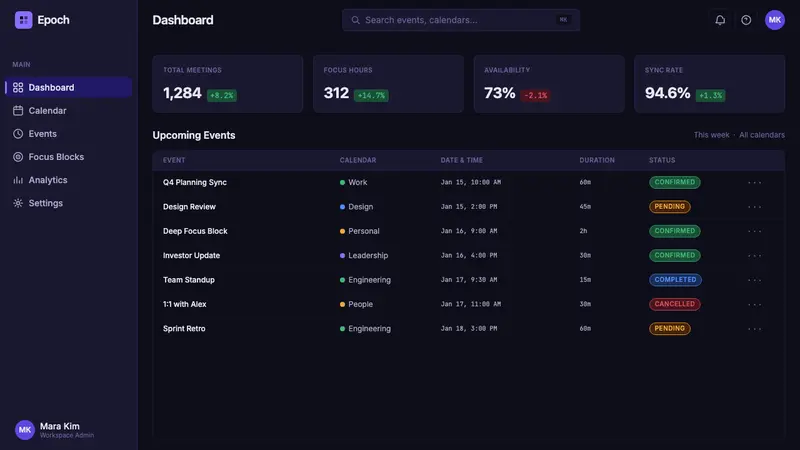Click the Work calendar label
Screen dimensions: 800x450
358,182
